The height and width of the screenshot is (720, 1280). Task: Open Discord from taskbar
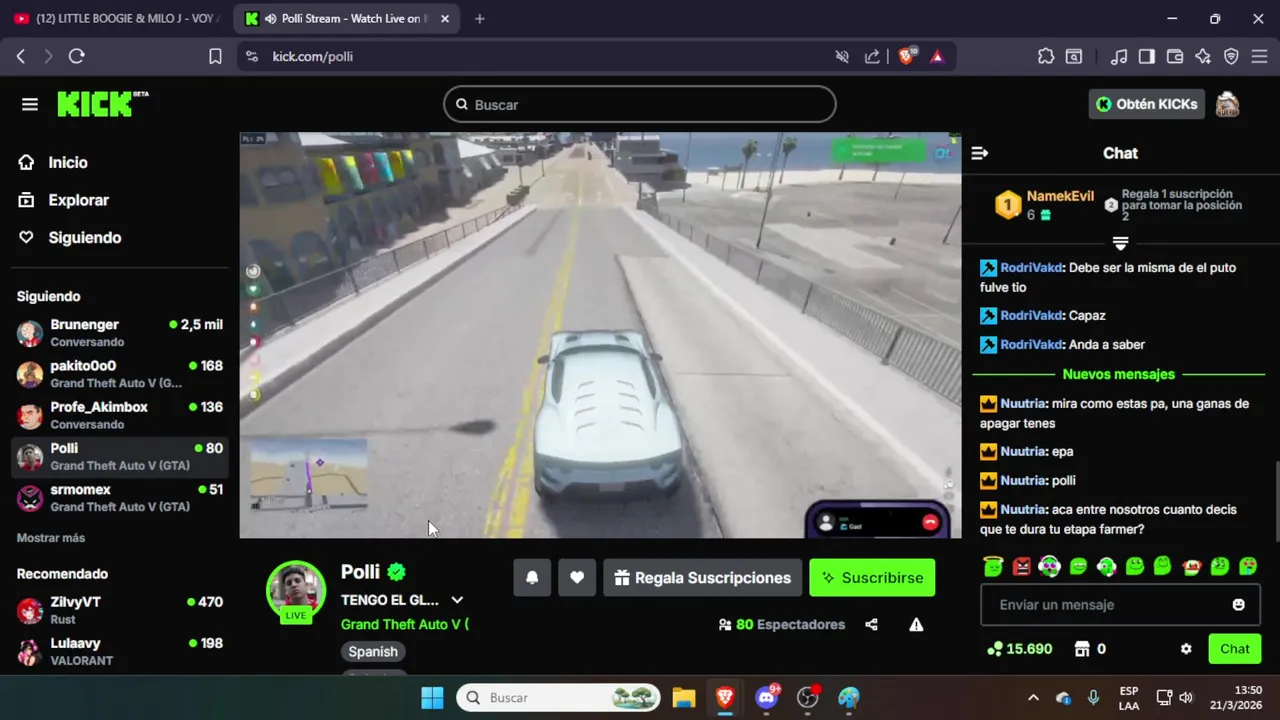[x=767, y=698]
